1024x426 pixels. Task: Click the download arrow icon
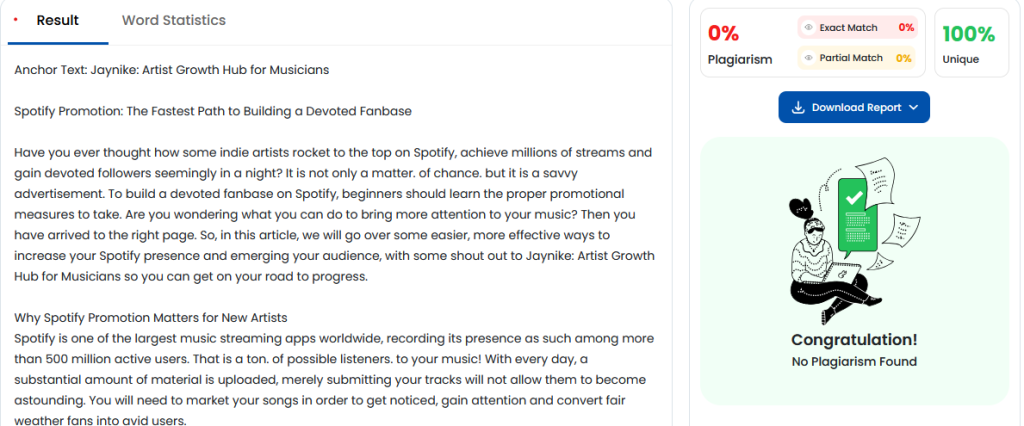coord(798,108)
